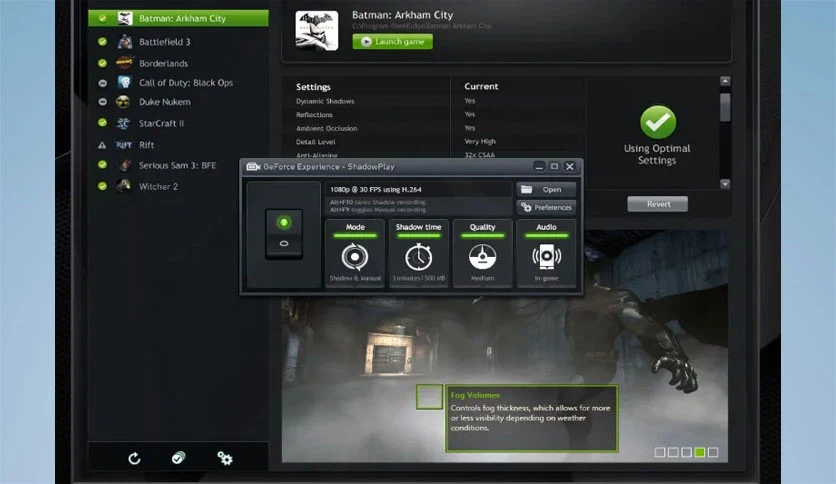This screenshot has height=484, width=836.
Task: Toggle ShadowPlay on with the power switch
Action: [284, 234]
